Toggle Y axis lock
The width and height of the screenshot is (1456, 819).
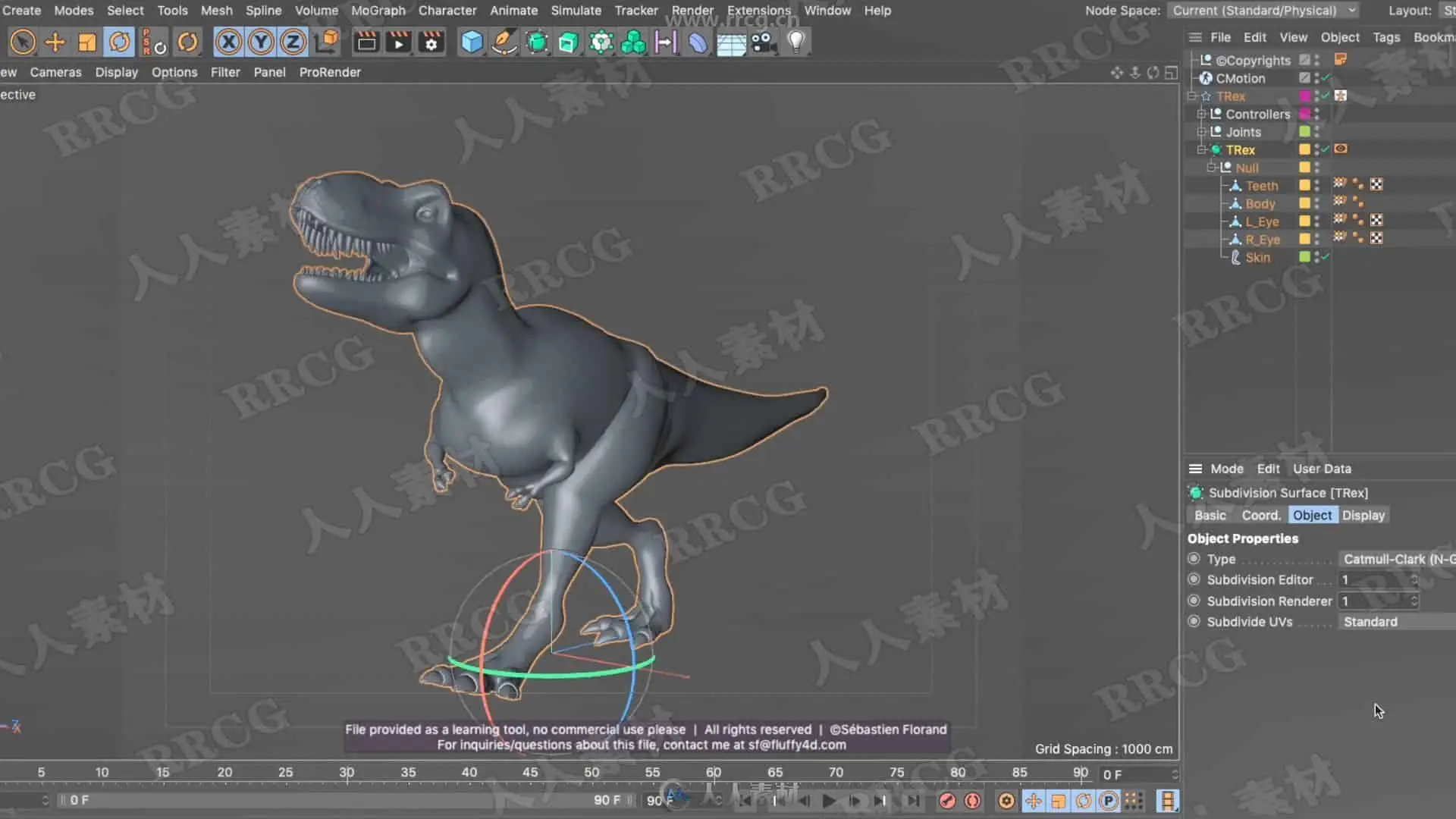tap(261, 42)
